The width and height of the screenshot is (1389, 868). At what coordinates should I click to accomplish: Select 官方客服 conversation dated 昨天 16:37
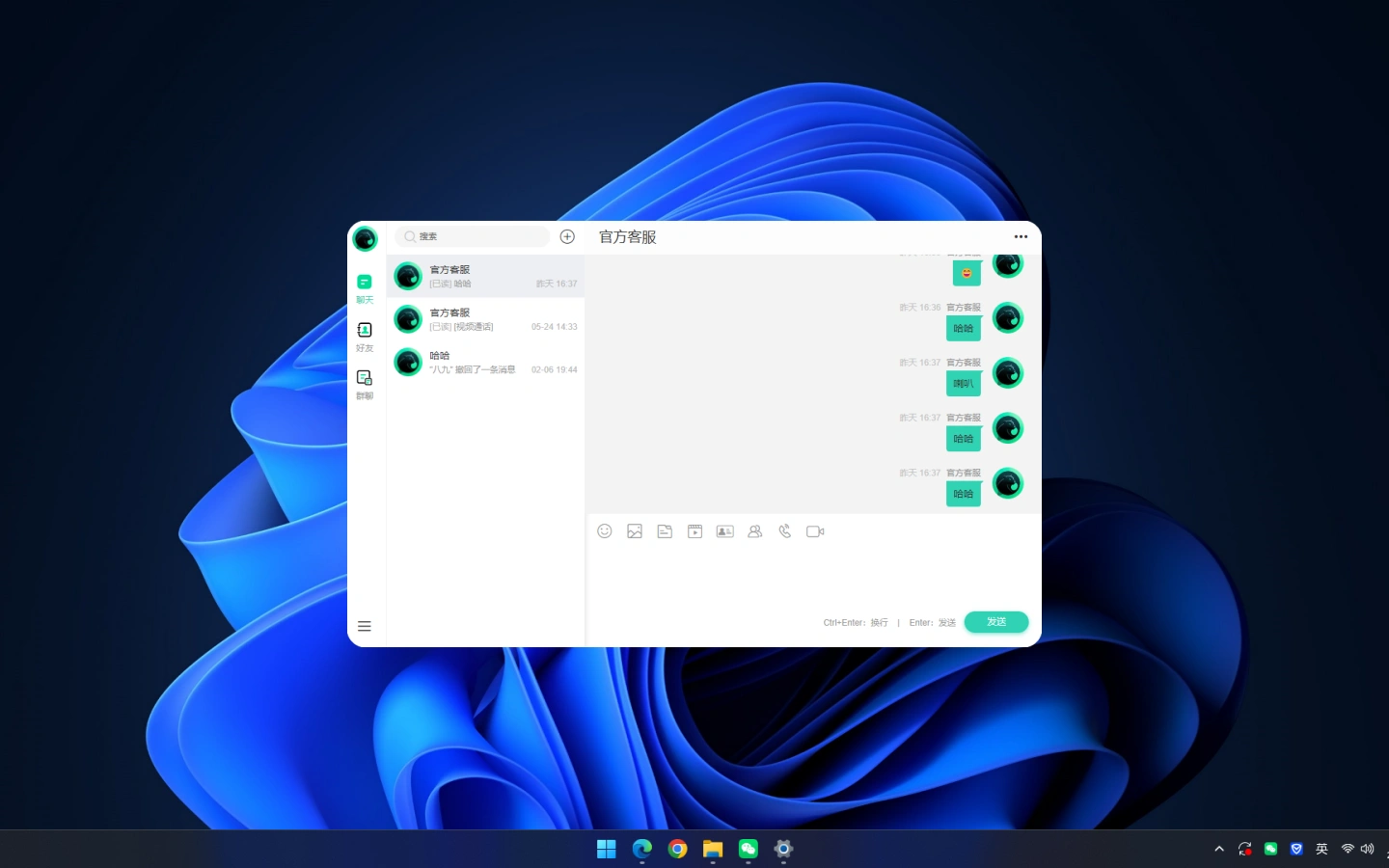click(485, 276)
